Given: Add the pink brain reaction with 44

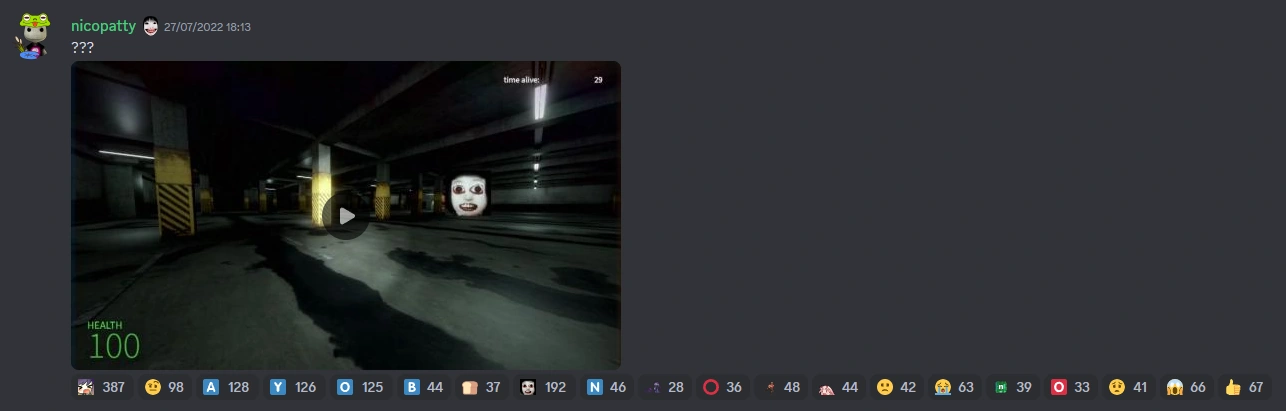Looking at the screenshot, I should 839,387.
